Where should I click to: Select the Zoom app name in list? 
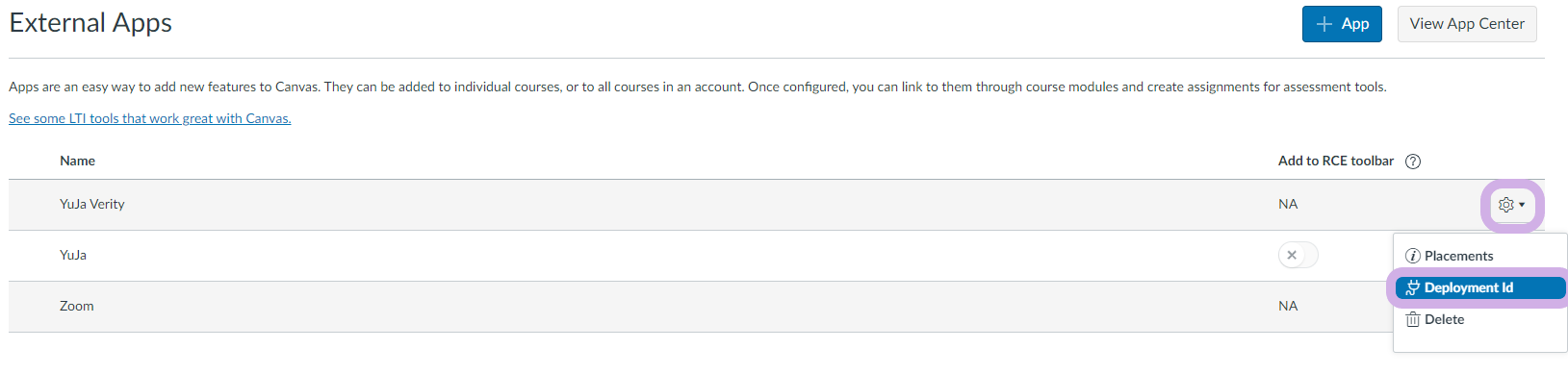tap(77, 306)
